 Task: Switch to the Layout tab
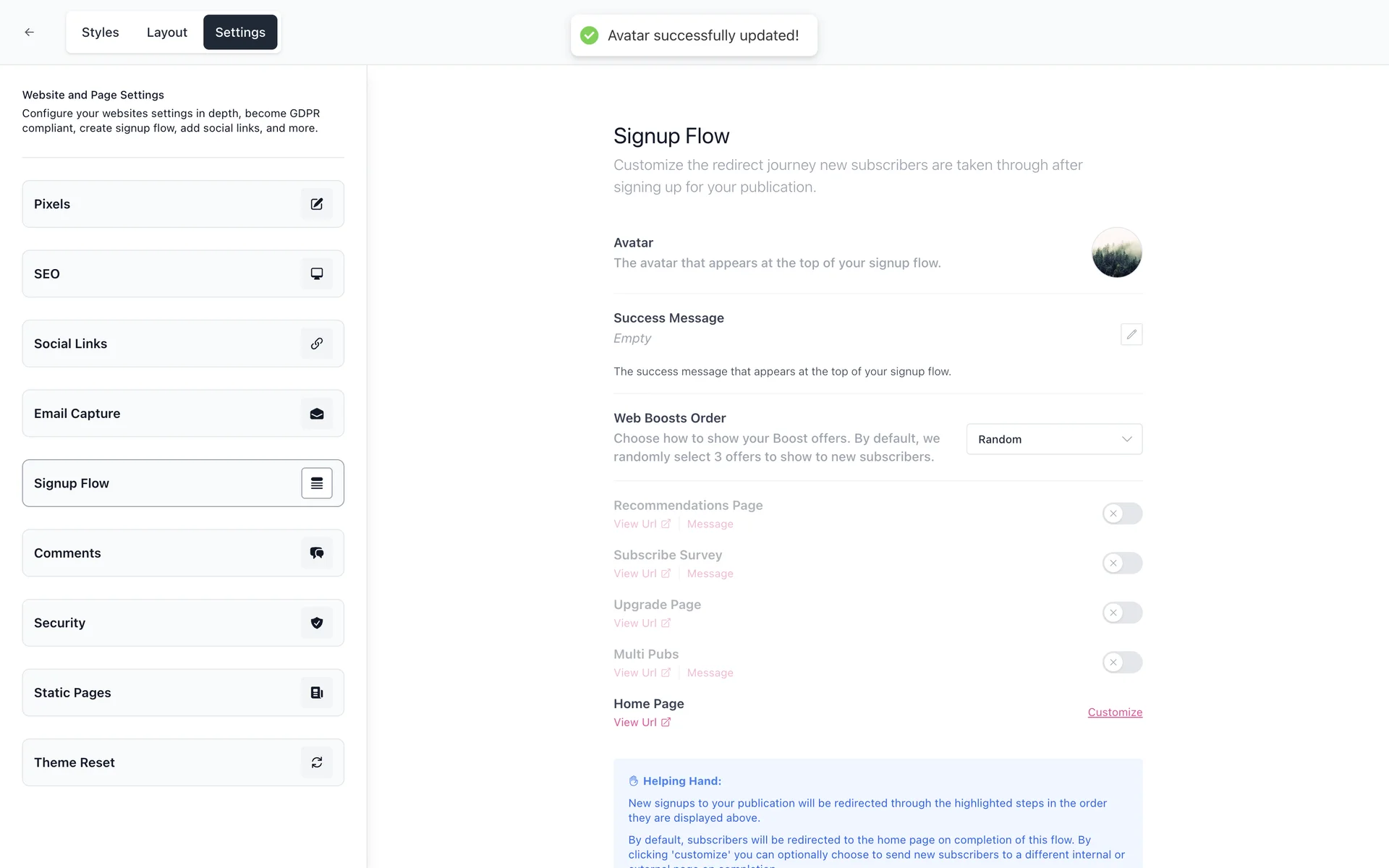click(166, 33)
